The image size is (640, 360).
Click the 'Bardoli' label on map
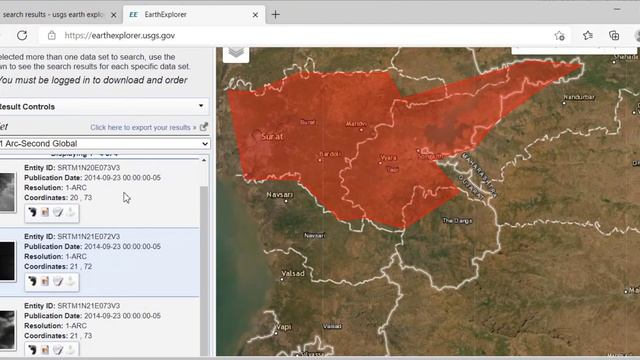pyautogui.click(x=330, y=154)
